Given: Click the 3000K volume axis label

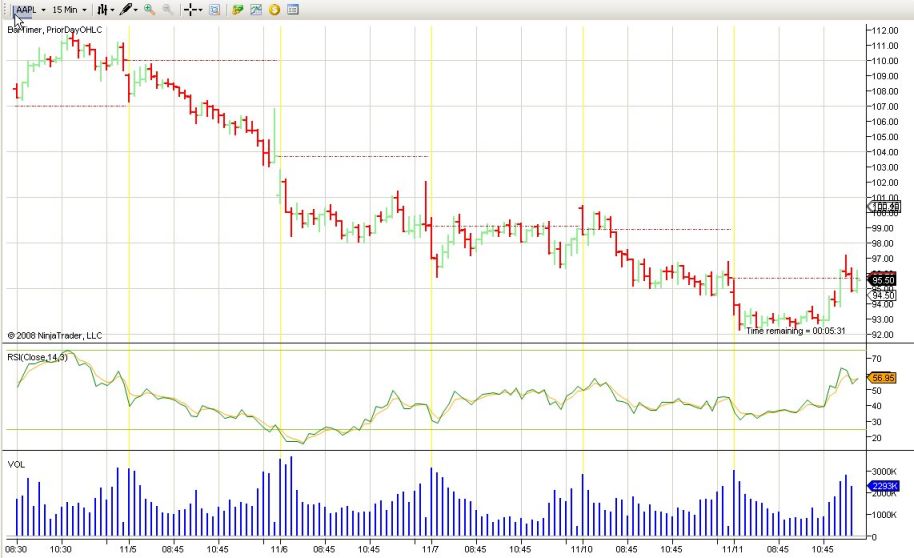Looking at the screenshot, I should tap(884, 471).
